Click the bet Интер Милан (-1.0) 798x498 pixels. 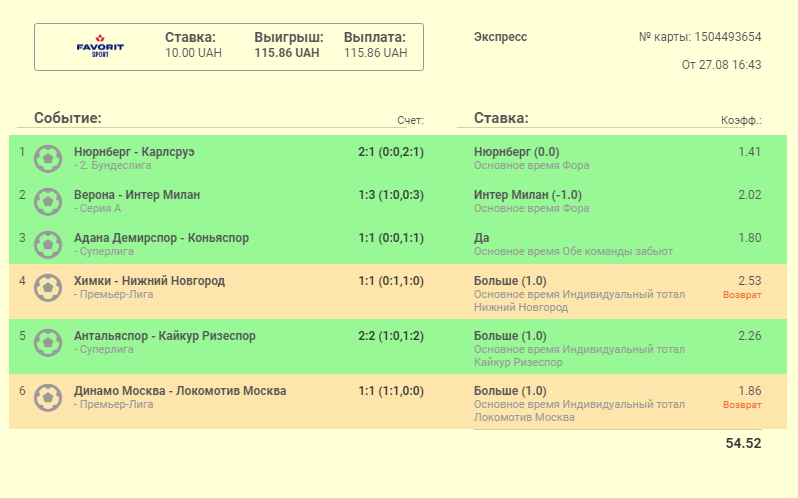528,195
